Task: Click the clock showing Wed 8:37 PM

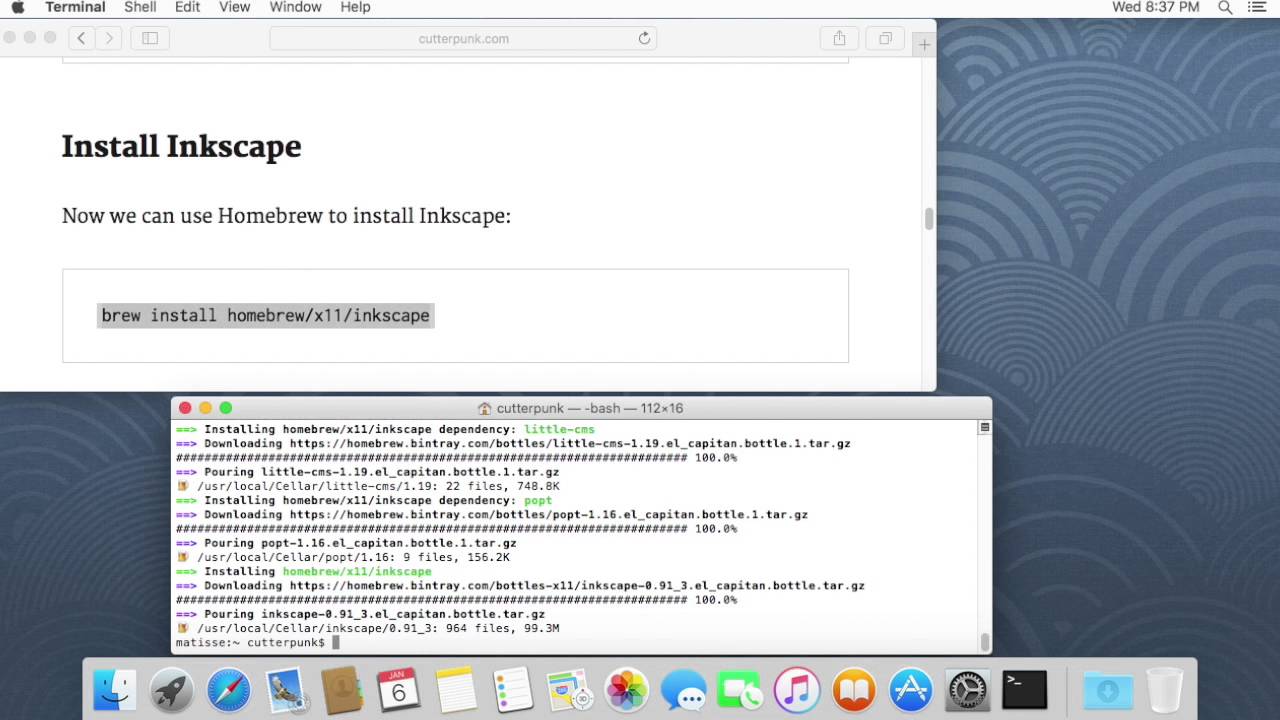Action: (1155, 7)
